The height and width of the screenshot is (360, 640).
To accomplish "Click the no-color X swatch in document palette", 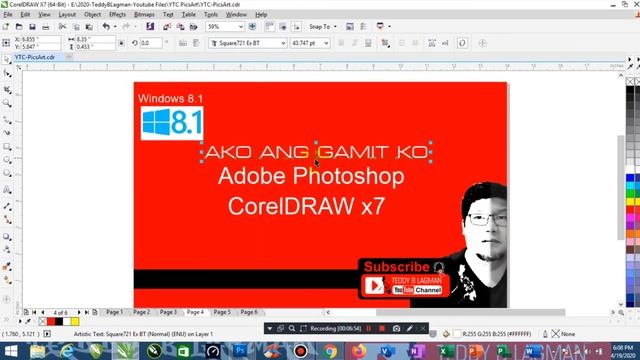I will coord(42,322).
